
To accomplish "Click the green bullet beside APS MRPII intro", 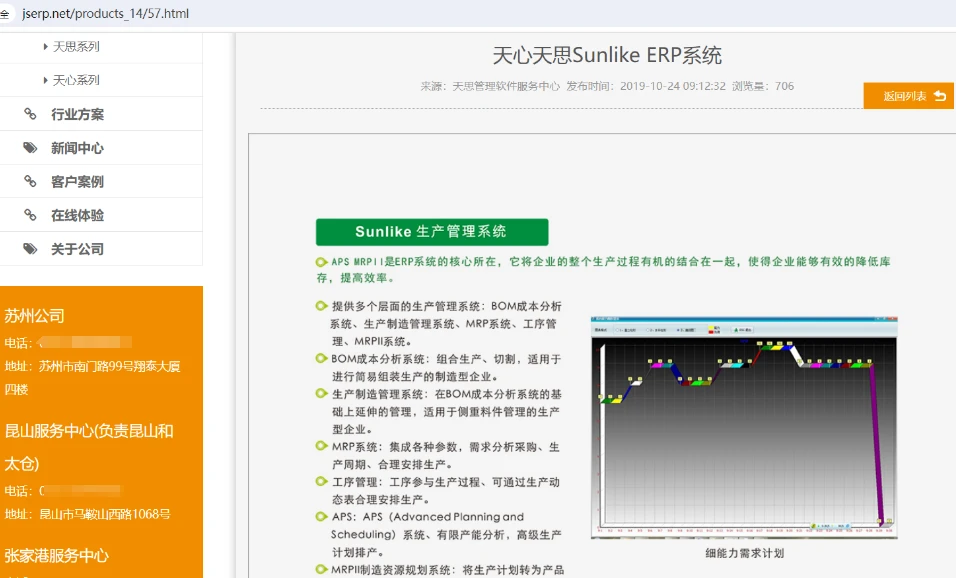I will [x=321, y=262].
